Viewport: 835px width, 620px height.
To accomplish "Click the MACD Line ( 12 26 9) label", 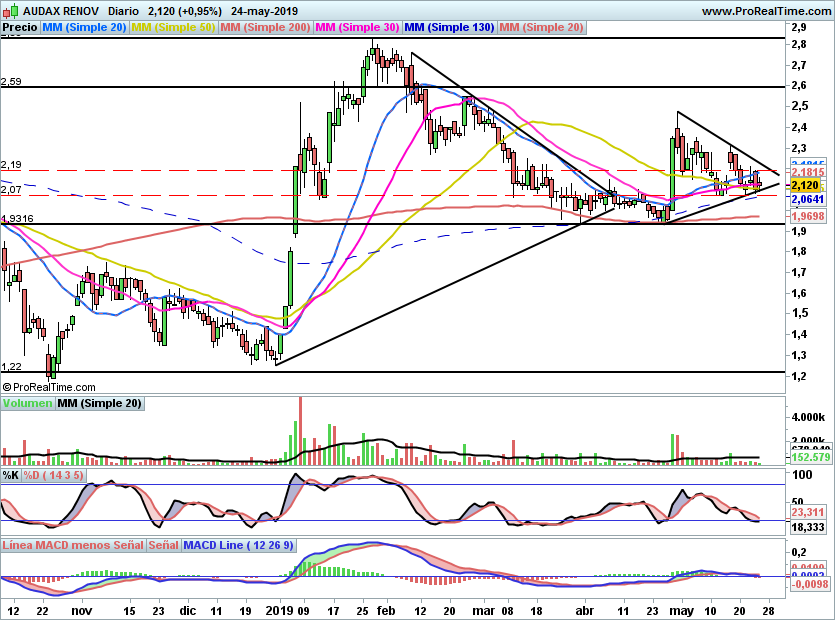I will point(238,545).
